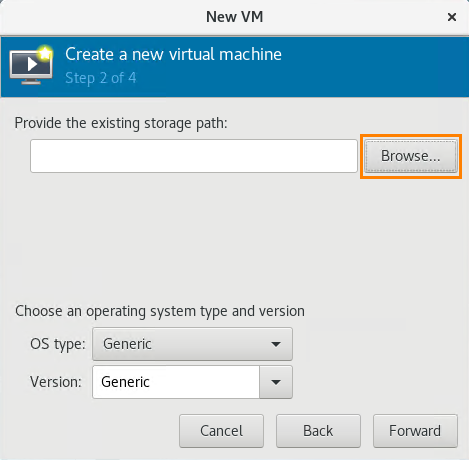This screenshot has height=460, width=469.
Task: Go Back to the previous step
Action: click(318, 431)
